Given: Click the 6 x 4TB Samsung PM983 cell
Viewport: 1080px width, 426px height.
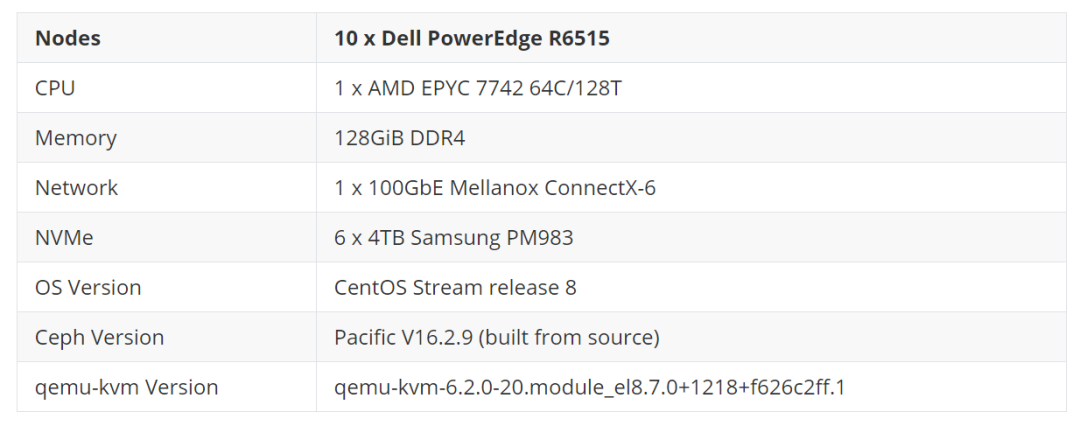Looking at the screenshot, I should pos(454,238).
